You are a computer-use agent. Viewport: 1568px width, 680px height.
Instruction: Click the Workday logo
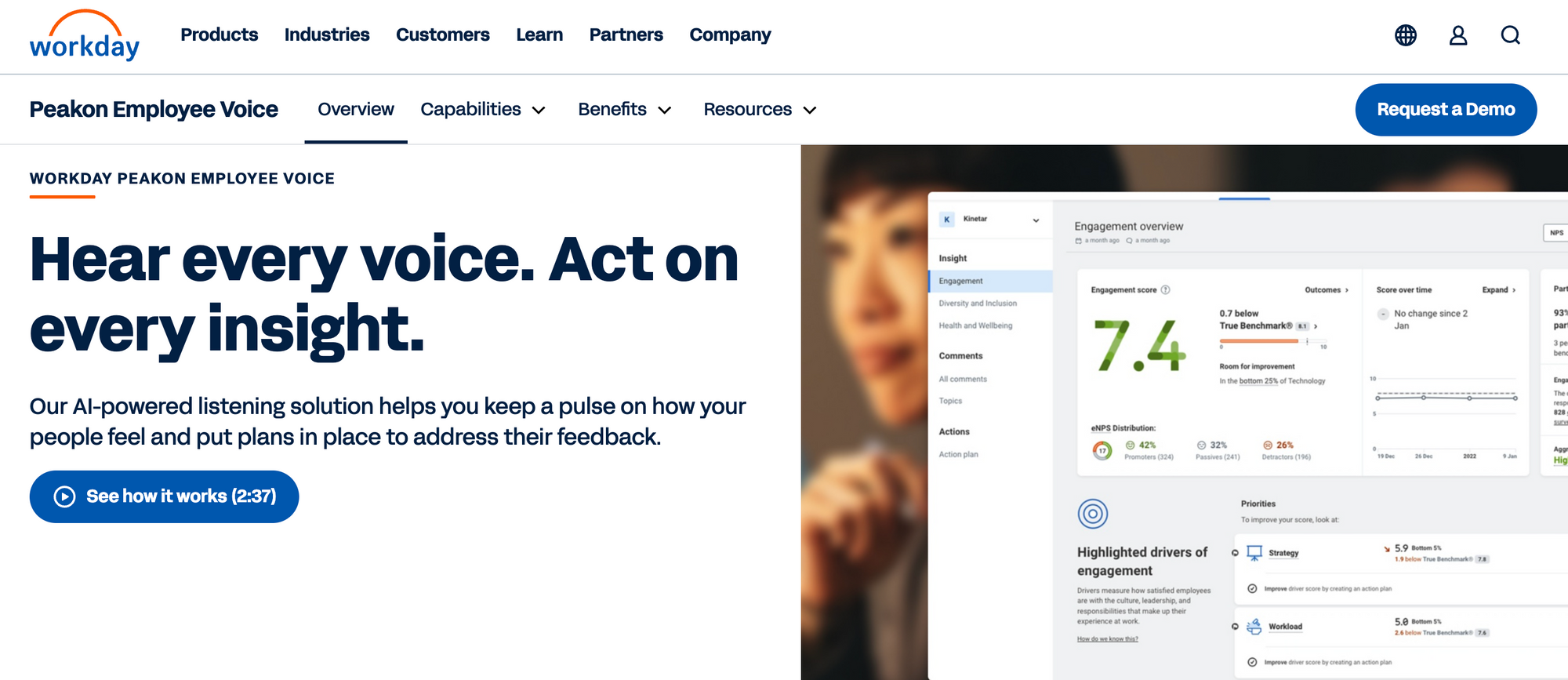[x=85, y=35]
